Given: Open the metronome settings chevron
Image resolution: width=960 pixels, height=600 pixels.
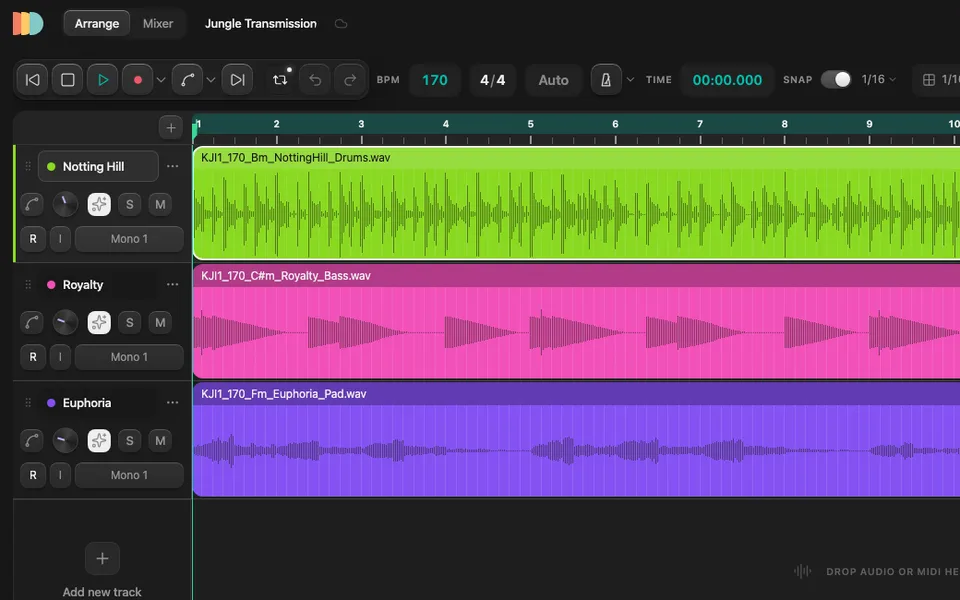Looking at the screenshot, I should pyautogui.click(x=630, y=80).
